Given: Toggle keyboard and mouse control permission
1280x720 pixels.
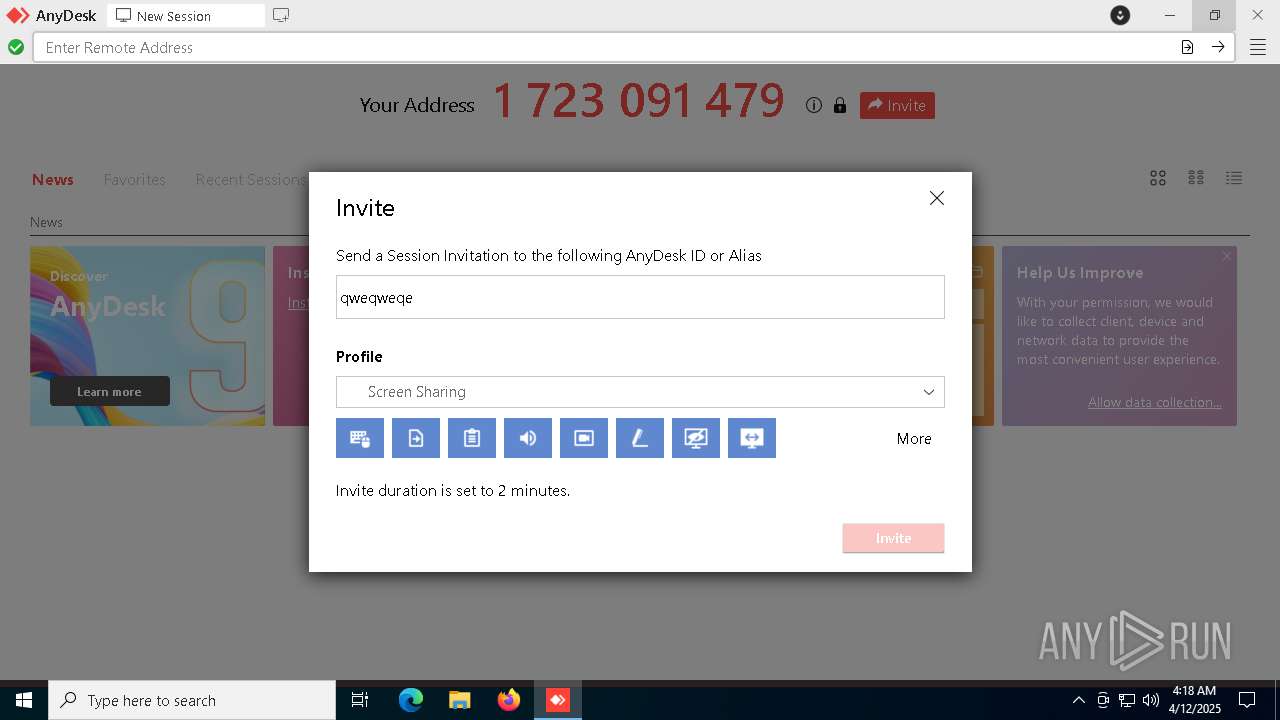Looking at the screenshot, I should point(360,438).
